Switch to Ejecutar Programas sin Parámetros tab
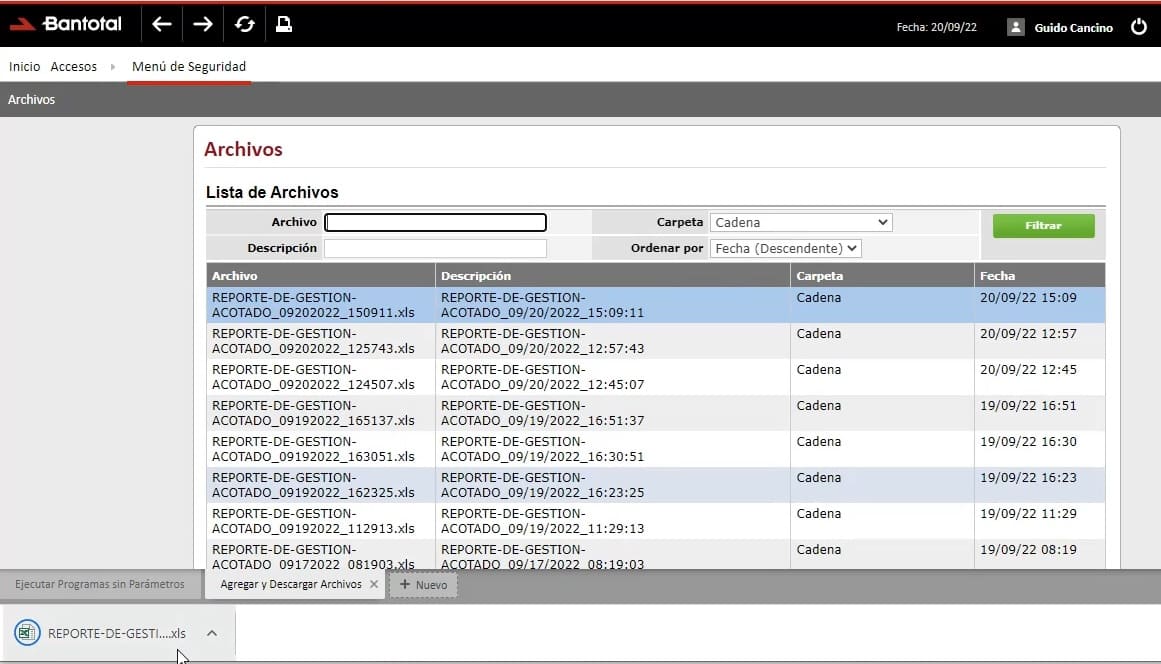This screenshot has width=1161, height=664. pyautogui.click(x=98, y=584)
